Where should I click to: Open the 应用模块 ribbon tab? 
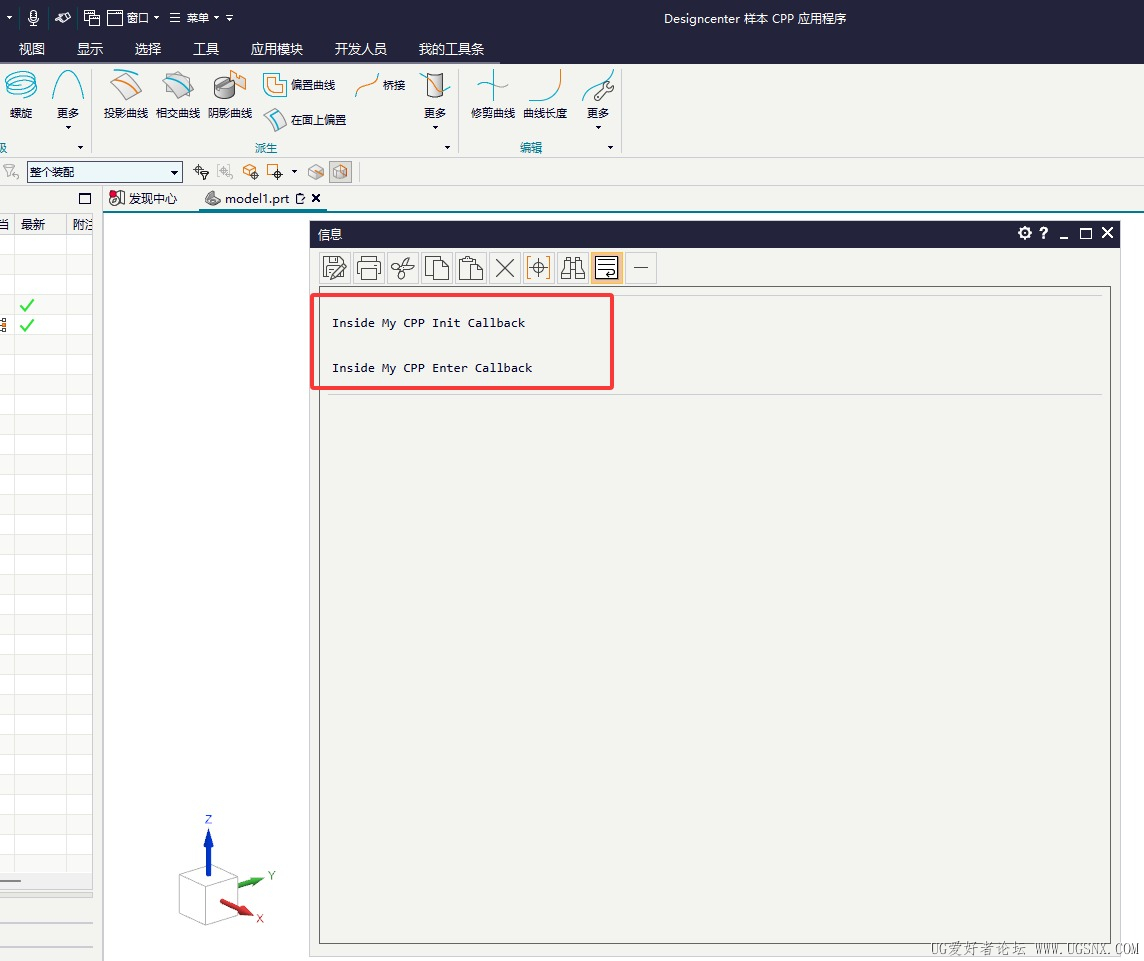(277, 49)
